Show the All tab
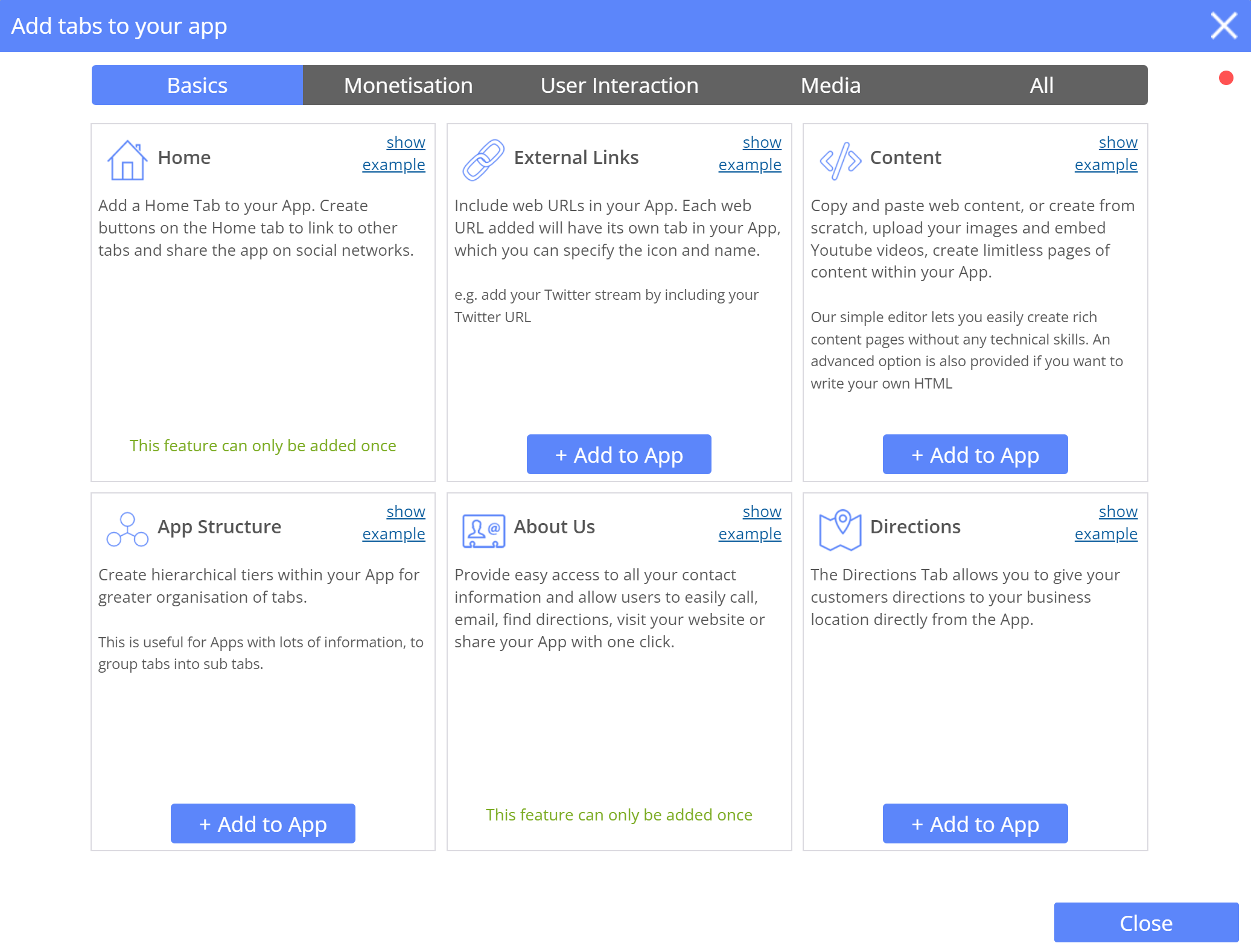The image size is (1251, 952). 1042,85
